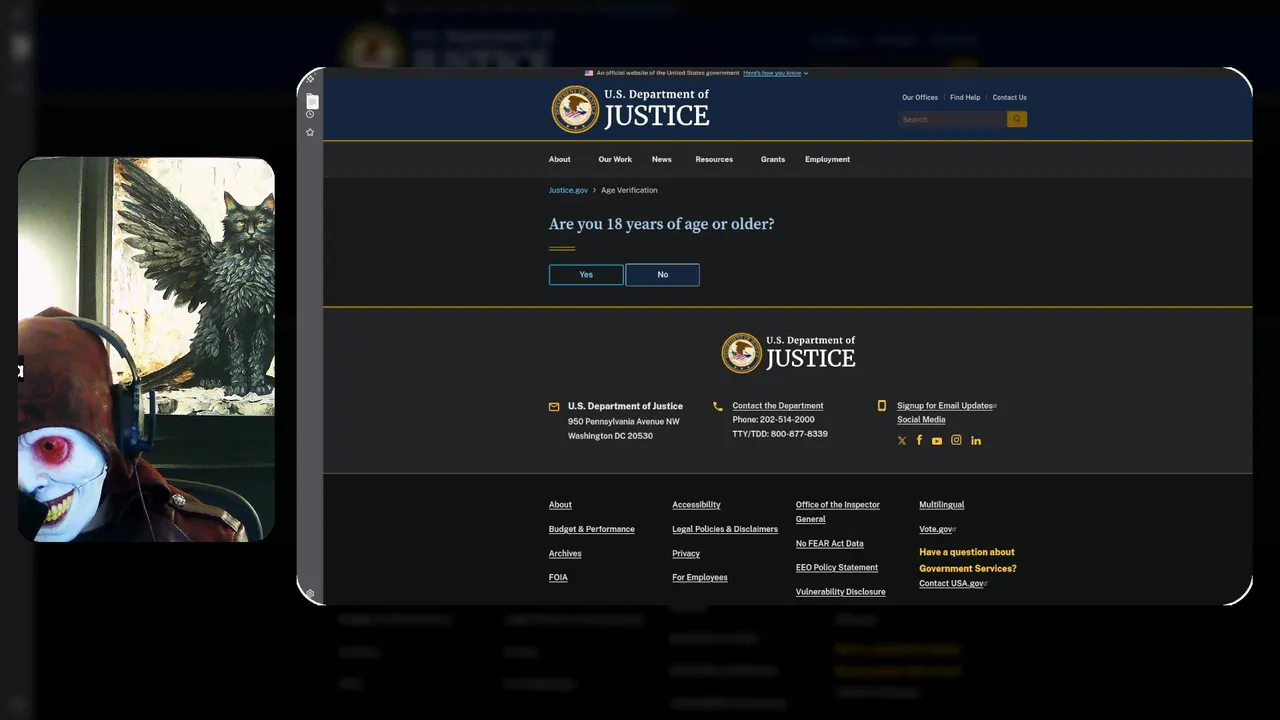Click the yellow search magnifier button
This screenshot has height=720, width=1280.
(1017, 119)
